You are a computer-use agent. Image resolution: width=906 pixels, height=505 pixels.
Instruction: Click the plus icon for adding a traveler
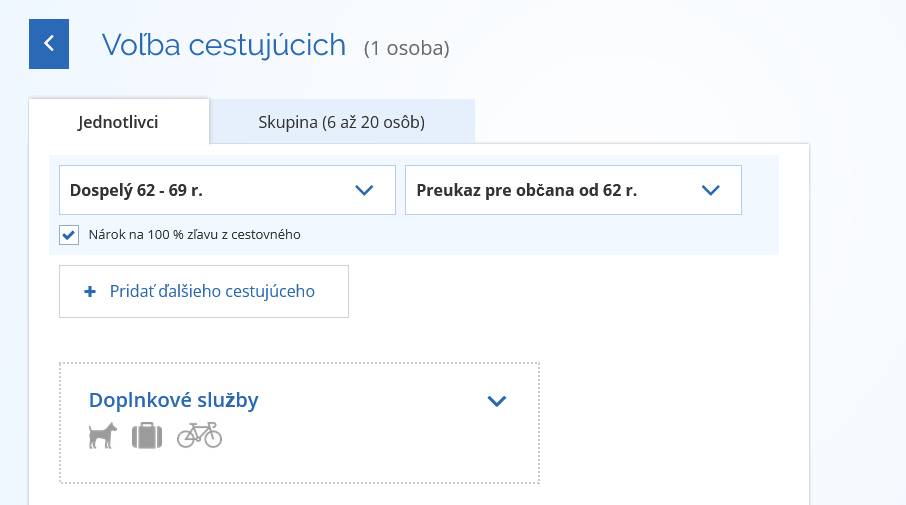pyautogui.click(x=90, y=292)
